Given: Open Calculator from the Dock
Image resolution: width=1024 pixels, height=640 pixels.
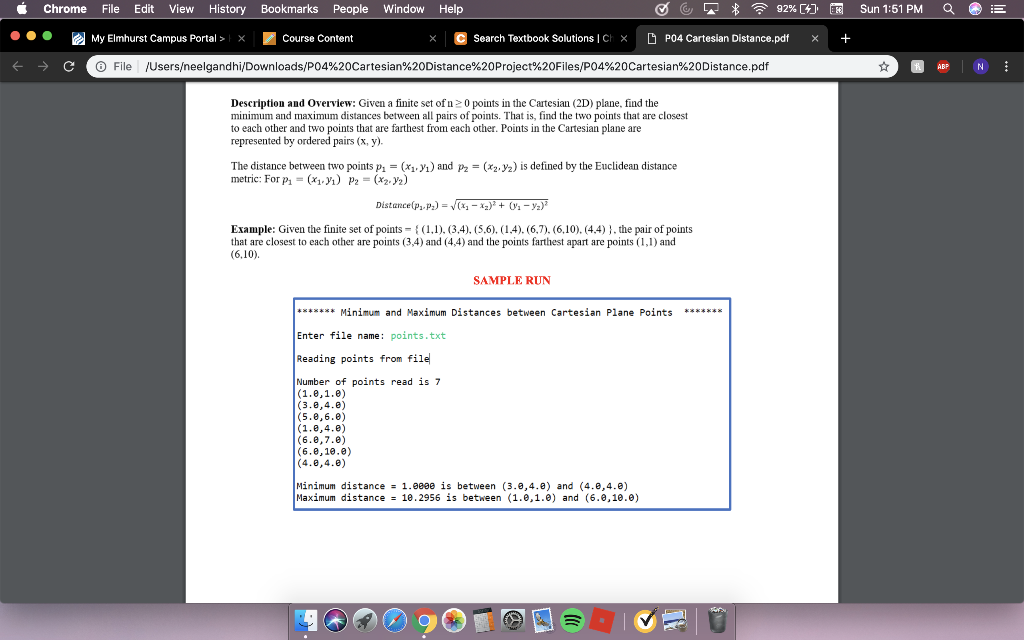Looking at the screenshot, I should (x=482, y=620).
